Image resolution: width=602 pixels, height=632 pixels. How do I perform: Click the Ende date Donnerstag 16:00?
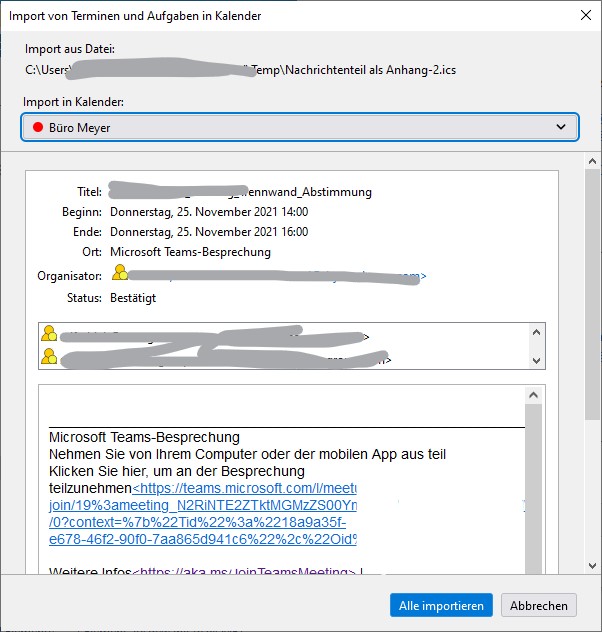tap(208, 232)
